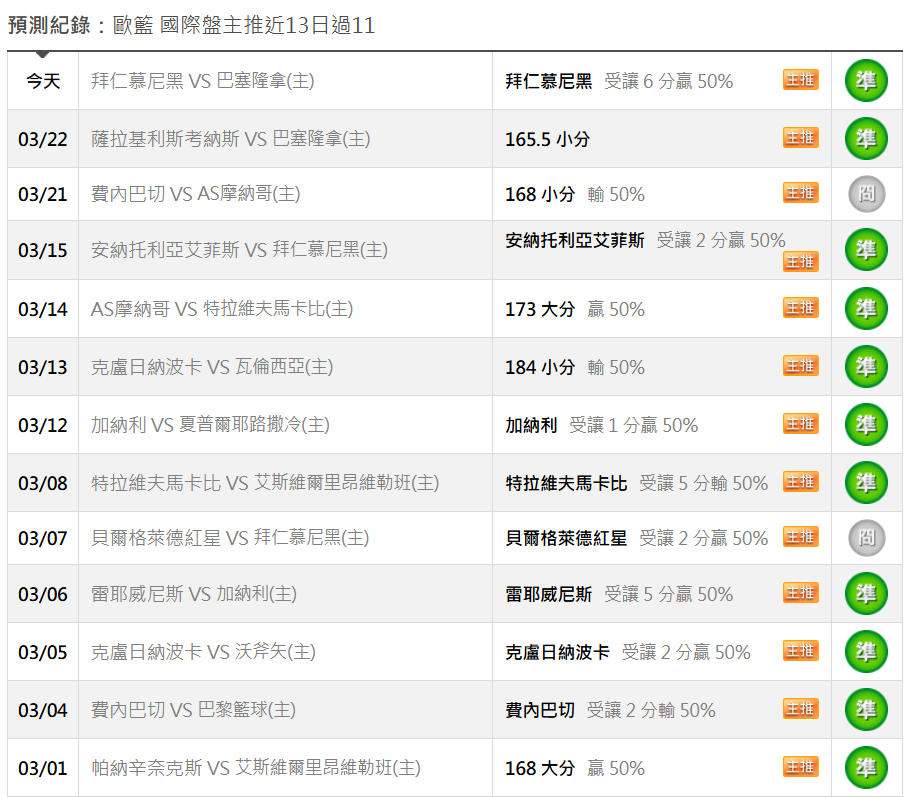Click prediction 費內巴切 受讓 2 分輸 50%
Image resolution: width=909 pixels, height=798 pixels.
[610, 710]
